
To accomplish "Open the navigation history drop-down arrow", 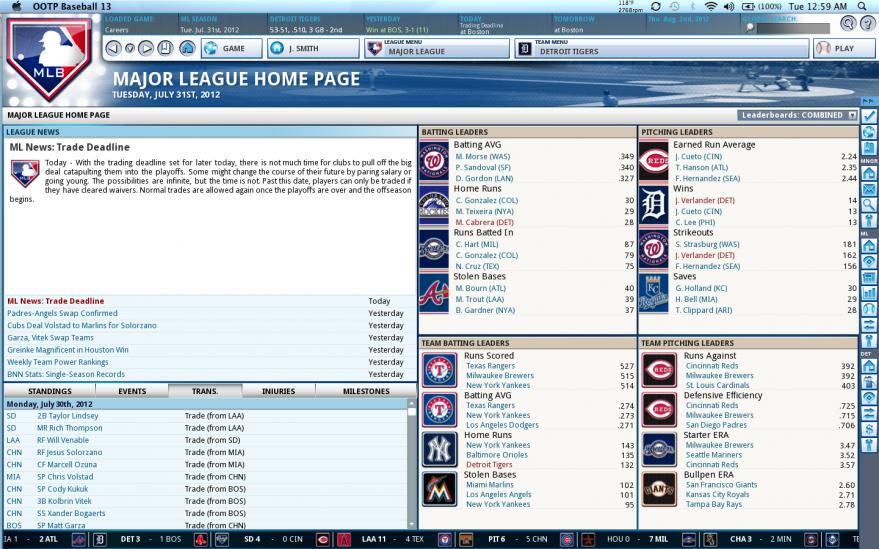I will [129, 48].
